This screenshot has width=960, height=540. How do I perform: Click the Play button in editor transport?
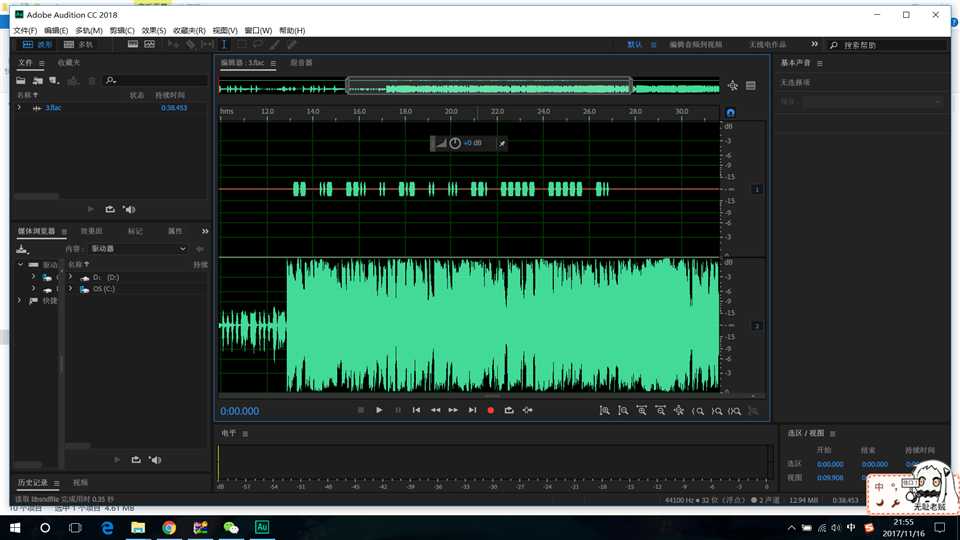click(x=379, y=410)
